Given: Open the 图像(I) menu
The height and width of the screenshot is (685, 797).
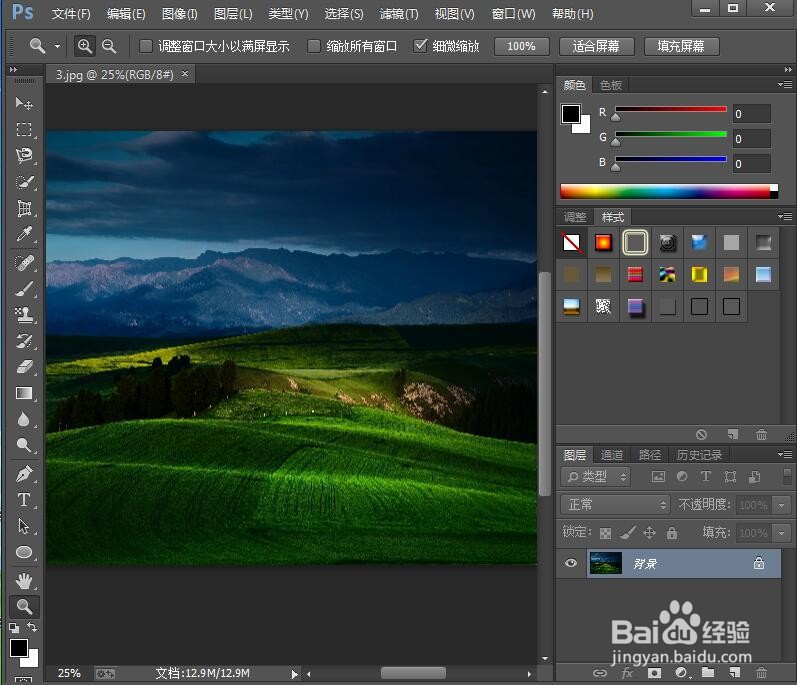Looking at the screenshot, I should pos(179,14).
